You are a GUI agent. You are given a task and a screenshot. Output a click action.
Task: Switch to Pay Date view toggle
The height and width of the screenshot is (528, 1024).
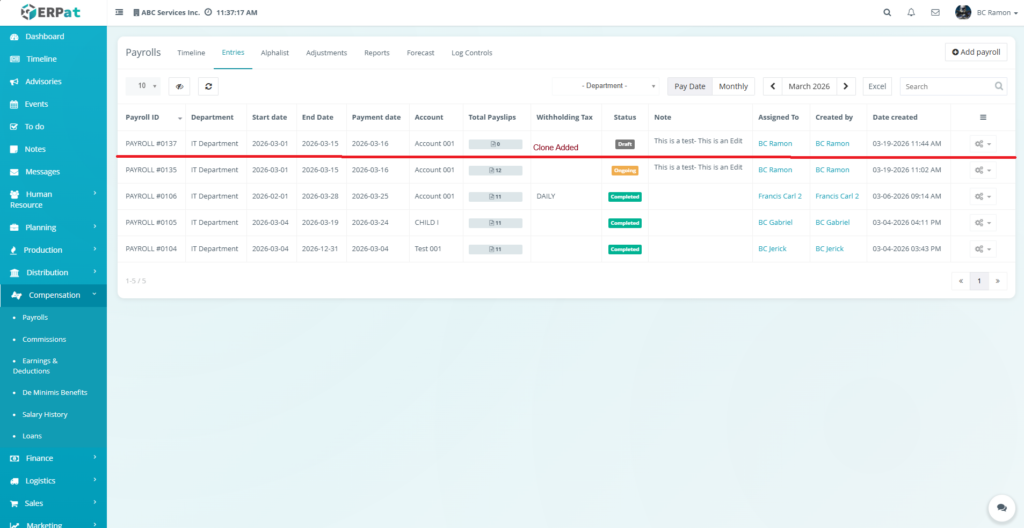click(690, 87)
